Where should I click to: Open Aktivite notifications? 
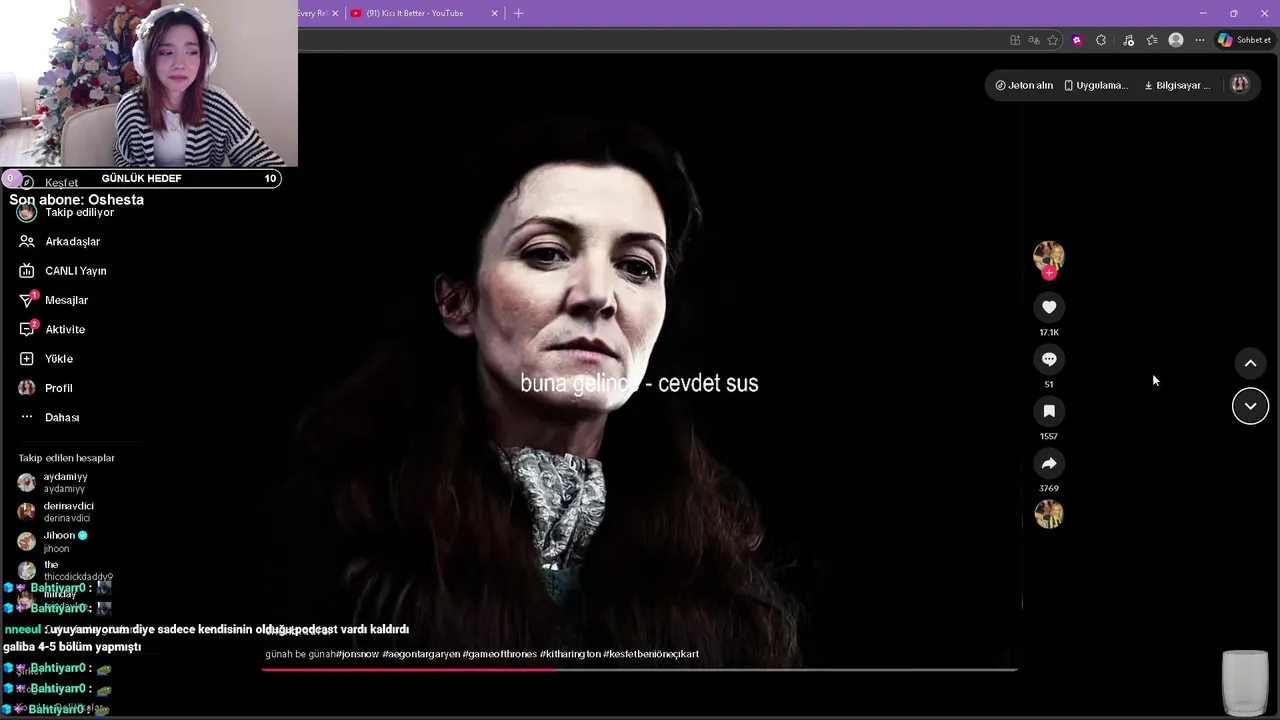tap(65, 329)
